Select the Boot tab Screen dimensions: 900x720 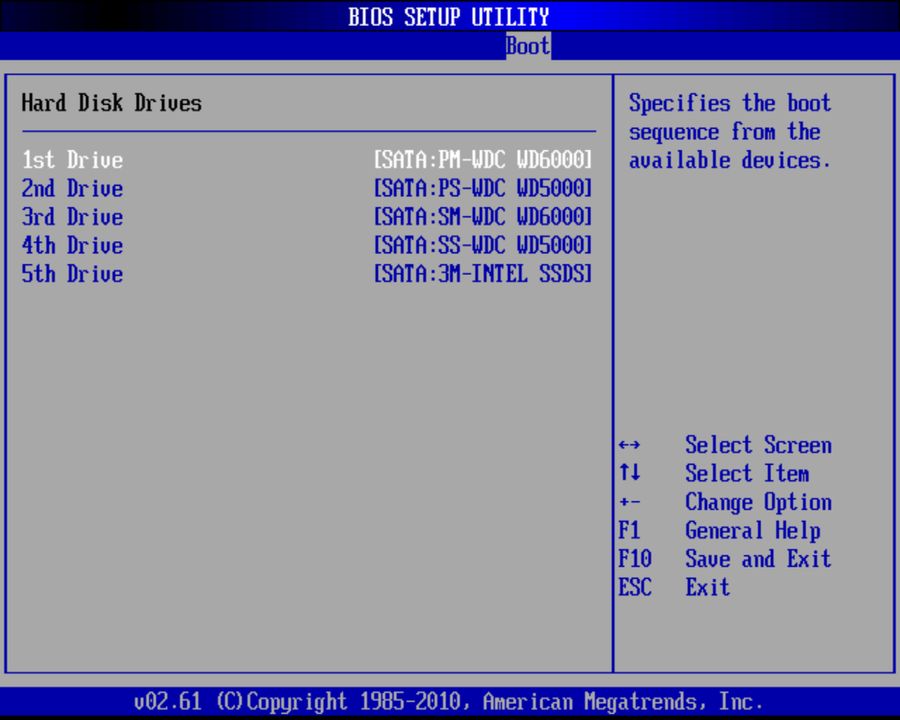527,45
